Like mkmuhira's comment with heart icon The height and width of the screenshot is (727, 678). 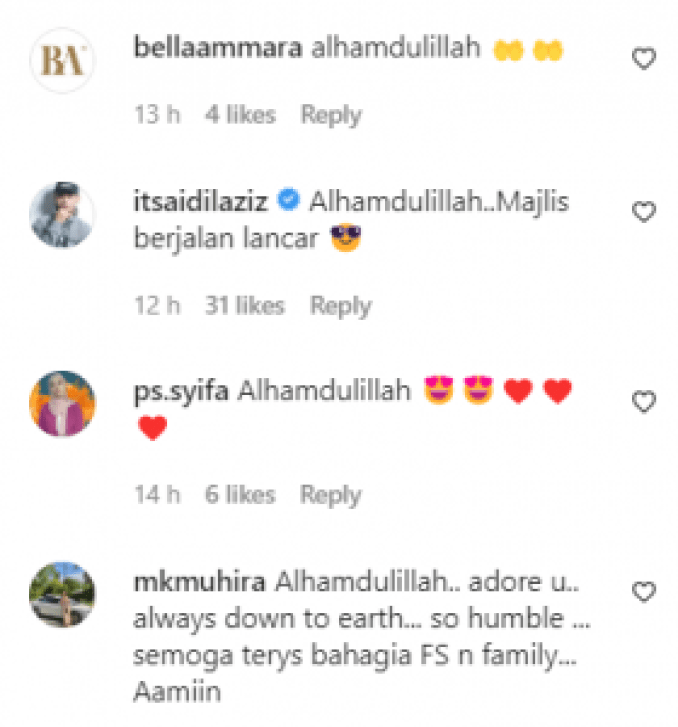644,592
